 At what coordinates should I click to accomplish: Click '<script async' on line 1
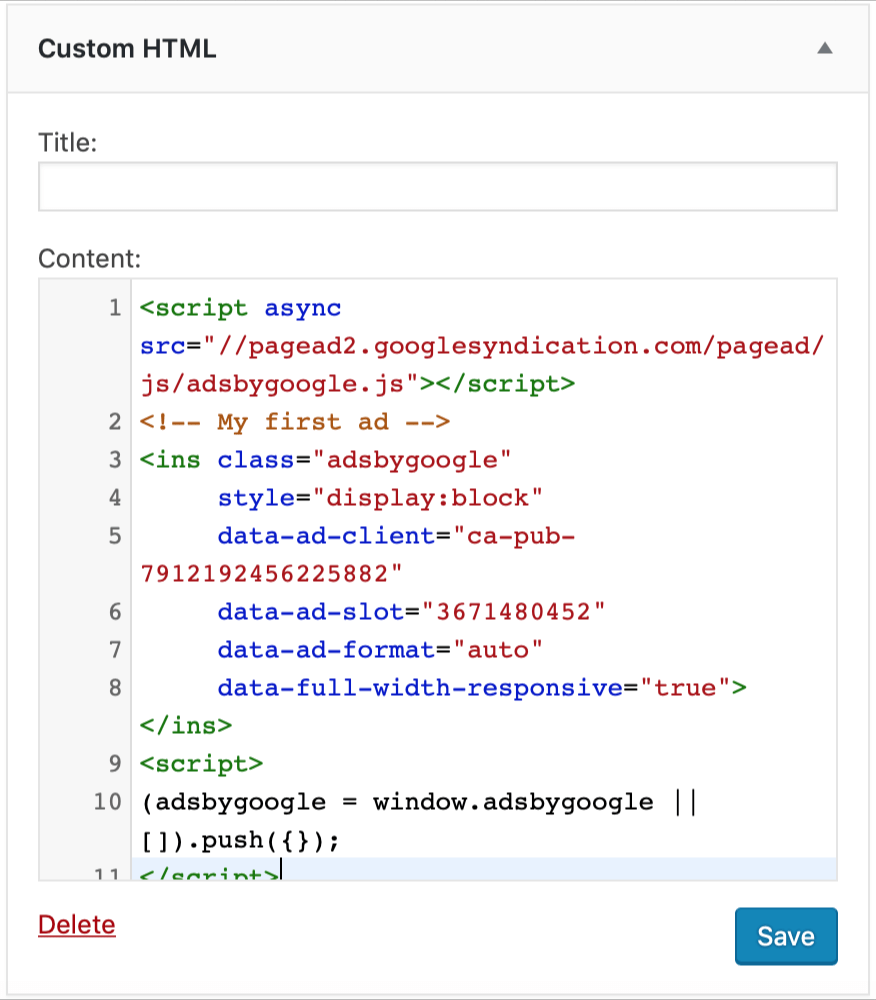pos(240,309)
